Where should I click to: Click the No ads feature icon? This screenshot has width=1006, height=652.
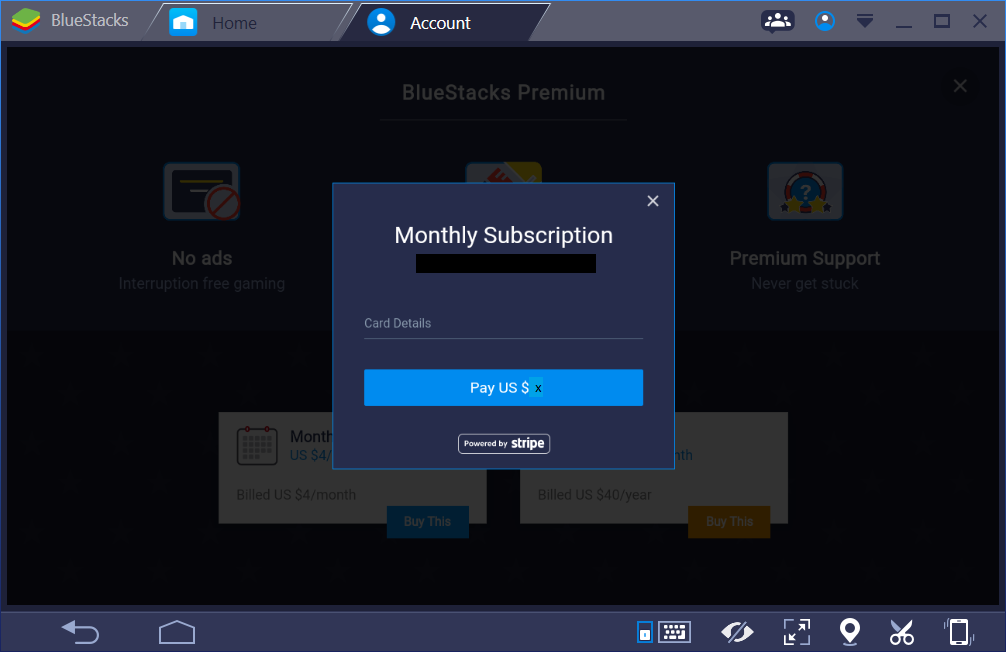point(202,191)
